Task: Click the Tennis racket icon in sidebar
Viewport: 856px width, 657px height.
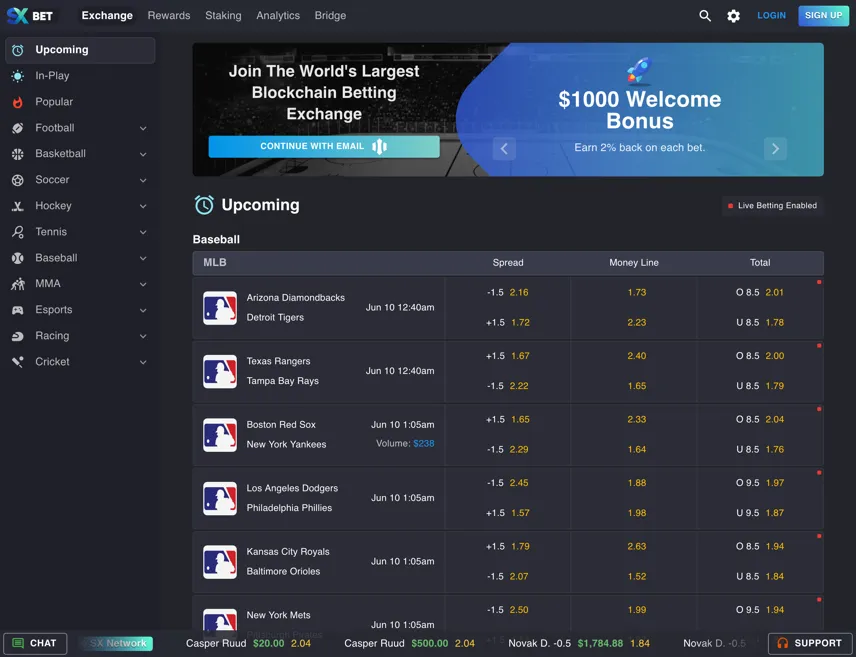Action: tap(18, 232)
